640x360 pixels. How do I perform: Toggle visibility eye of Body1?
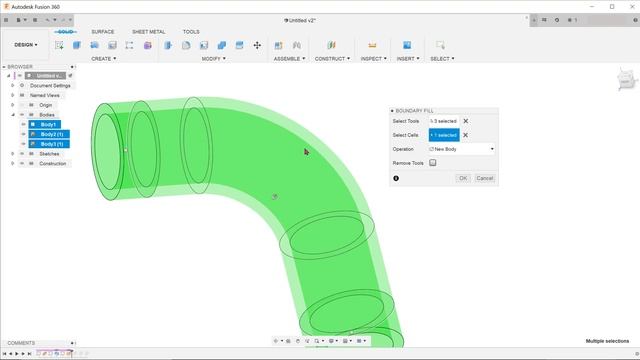click(23, 124)
